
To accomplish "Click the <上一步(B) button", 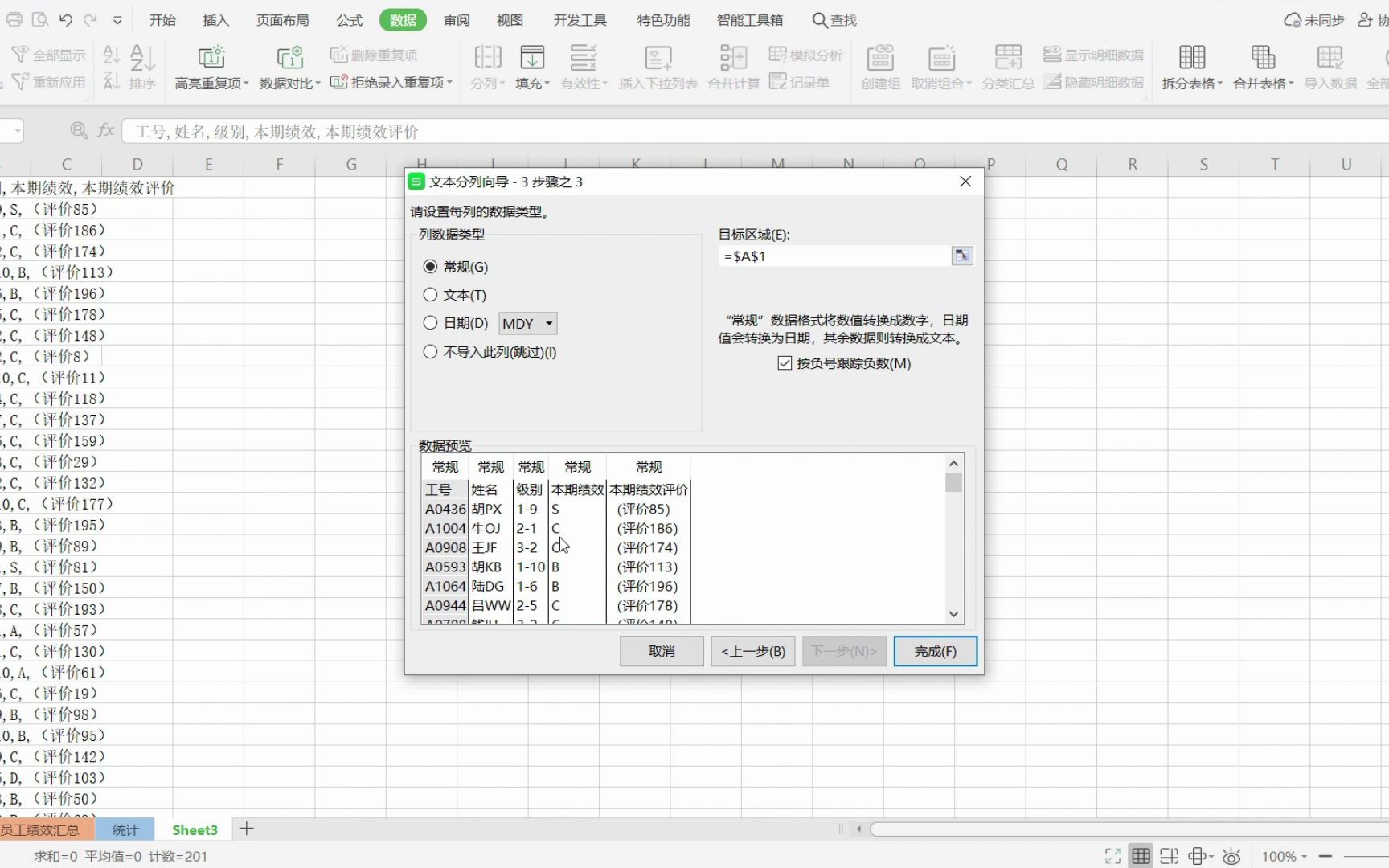I will [753, 651].
